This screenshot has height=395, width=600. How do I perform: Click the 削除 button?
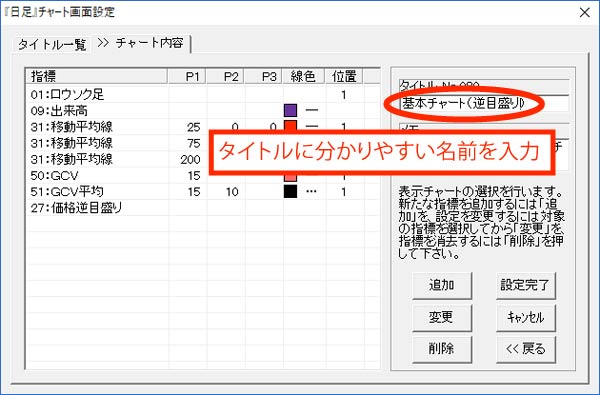442,349
